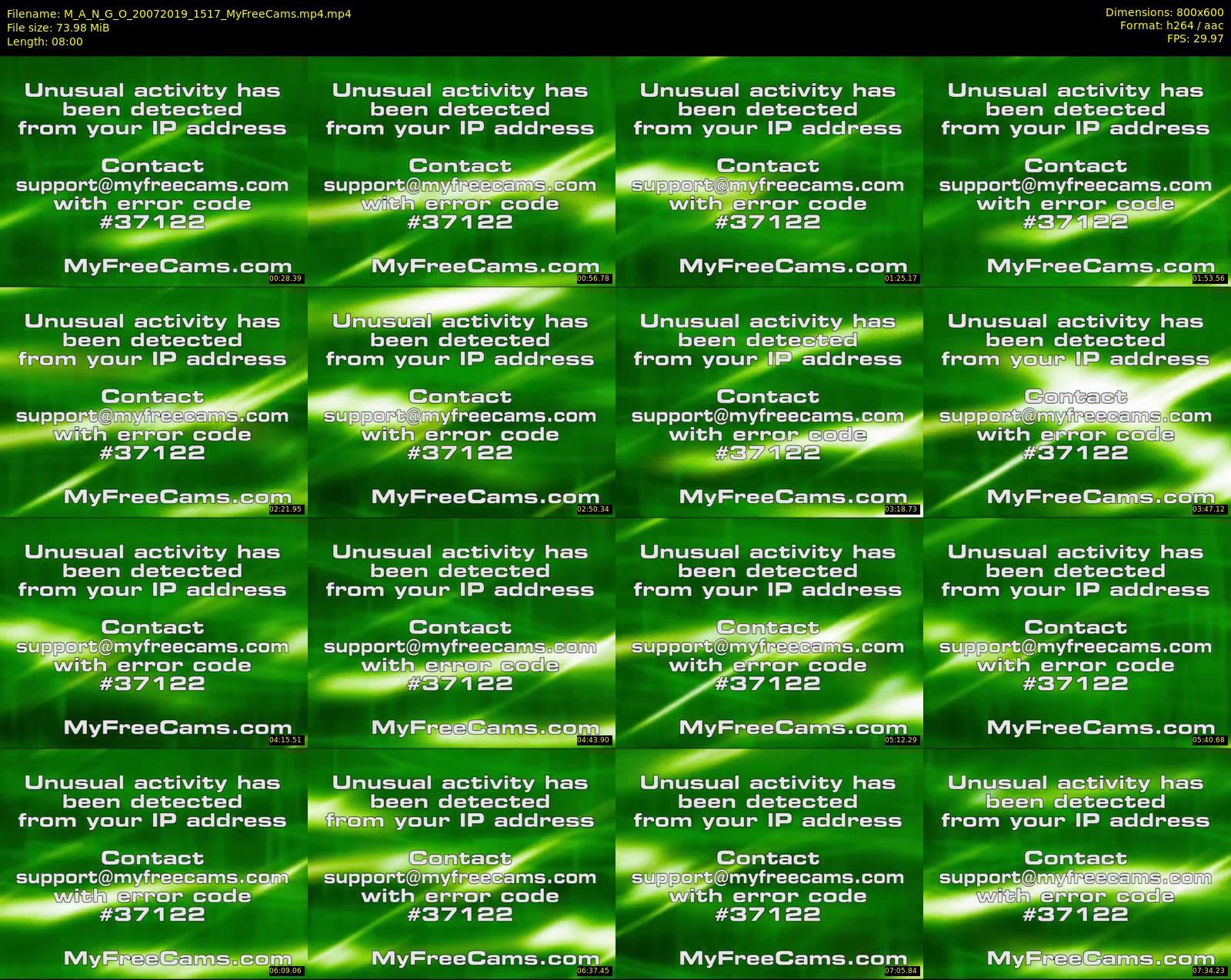Click the 'Length: 08:00' text

[x=45, y=42]
